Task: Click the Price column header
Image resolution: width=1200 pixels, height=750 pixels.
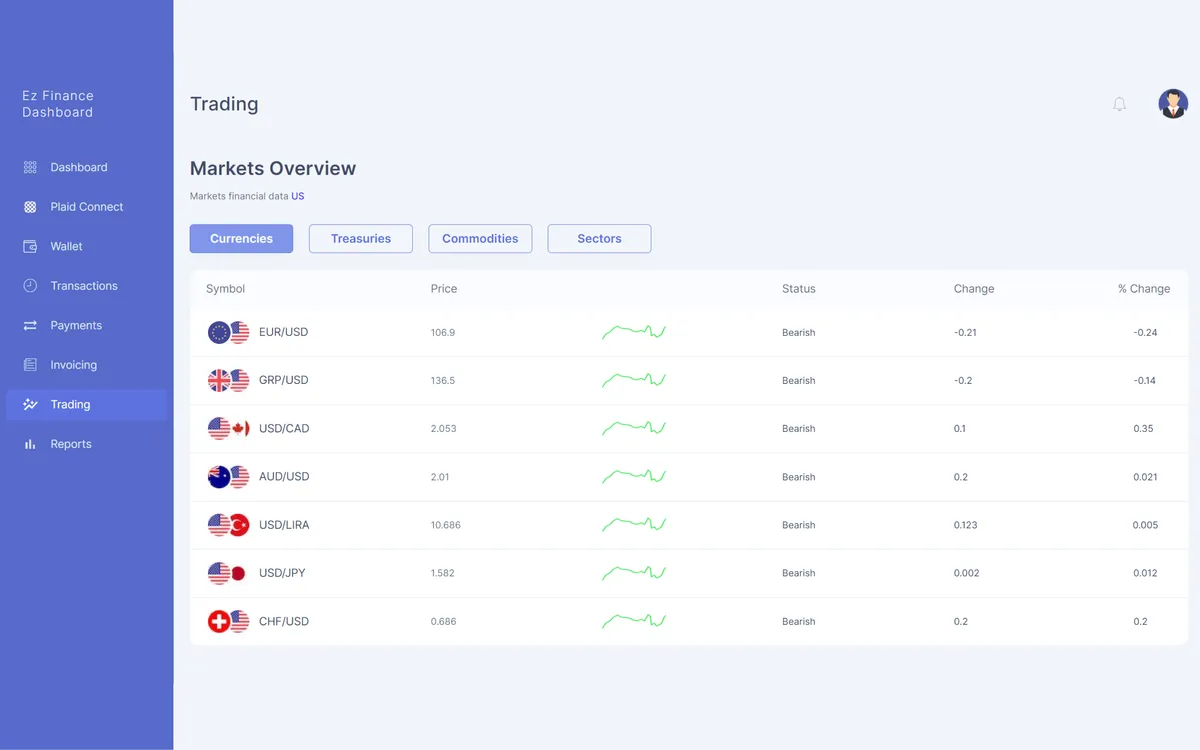Action: 444,289
